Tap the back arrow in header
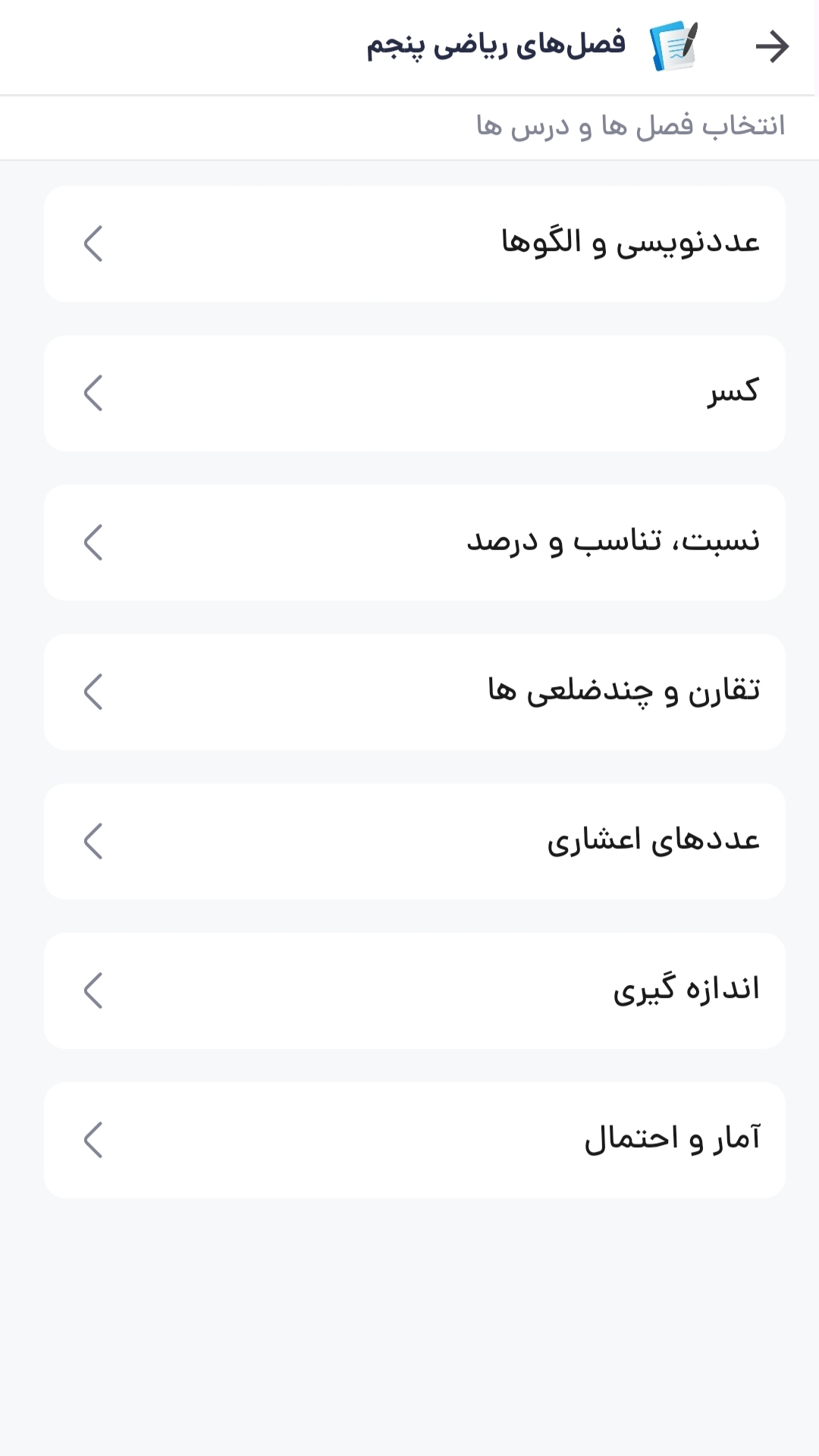Screen dimensions: 819x1456 [x=772, y=47]
